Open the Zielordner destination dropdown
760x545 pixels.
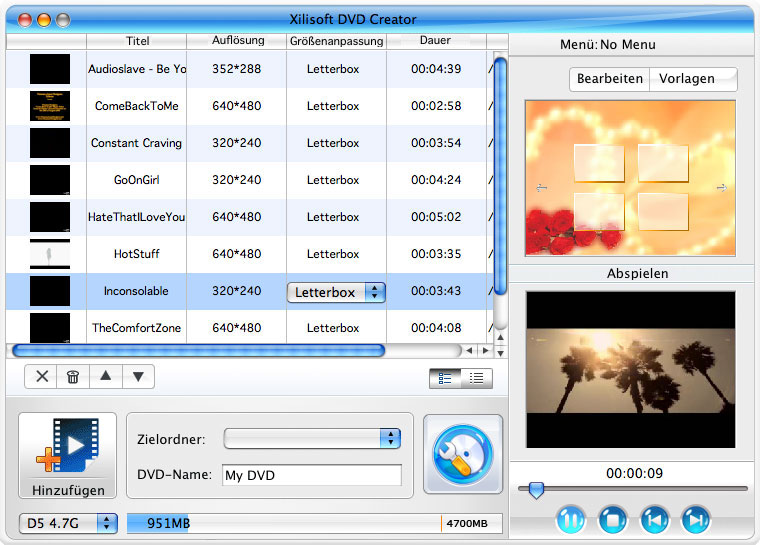[x=312, y=439]
